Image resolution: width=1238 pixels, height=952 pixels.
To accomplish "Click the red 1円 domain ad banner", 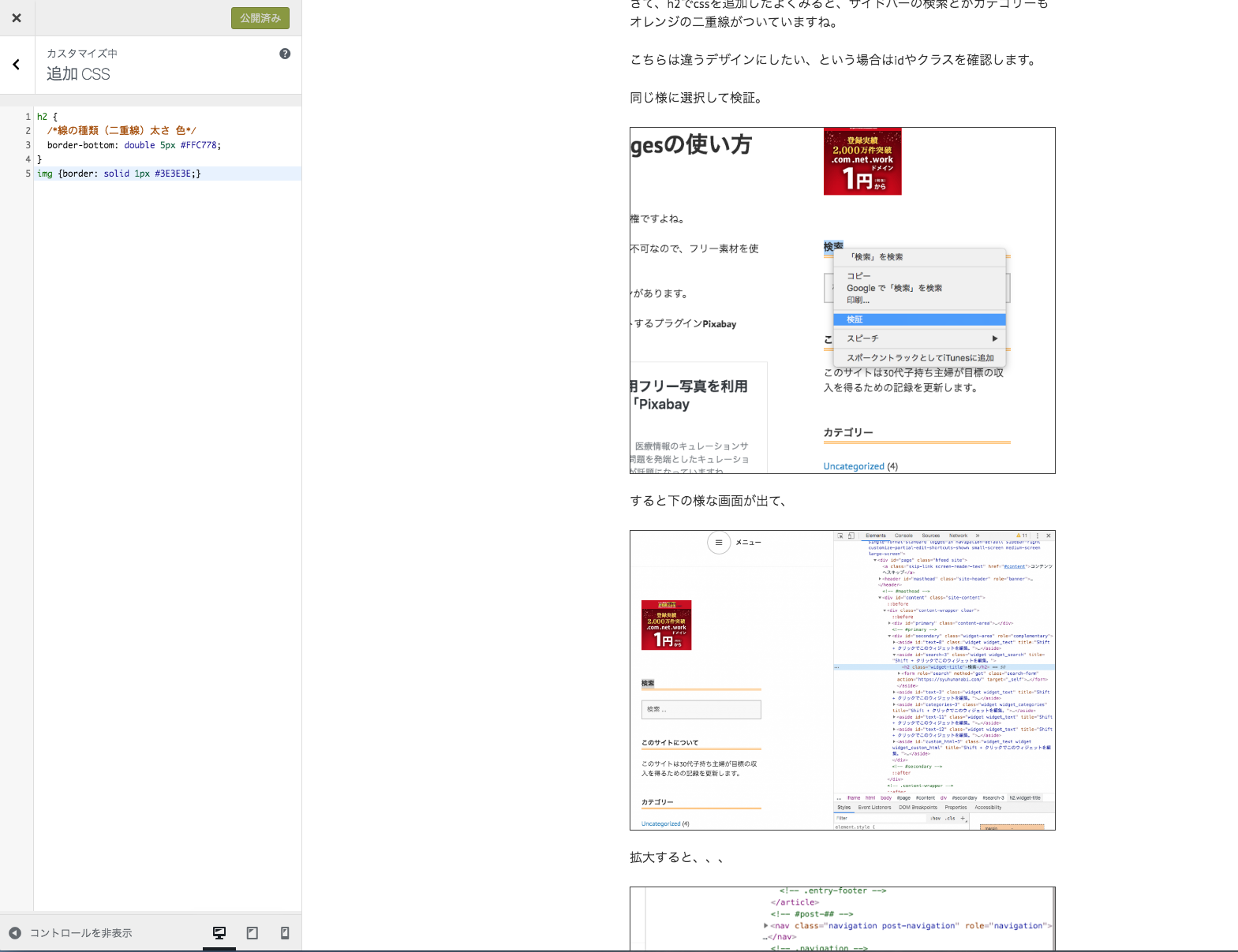I will tap(862, 162).
